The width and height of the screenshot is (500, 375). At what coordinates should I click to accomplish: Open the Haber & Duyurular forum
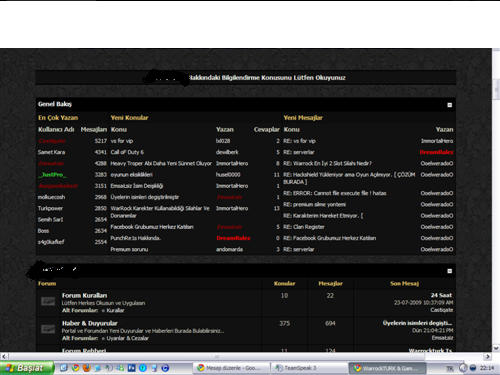pyautogui.click(x=89, y=323)
